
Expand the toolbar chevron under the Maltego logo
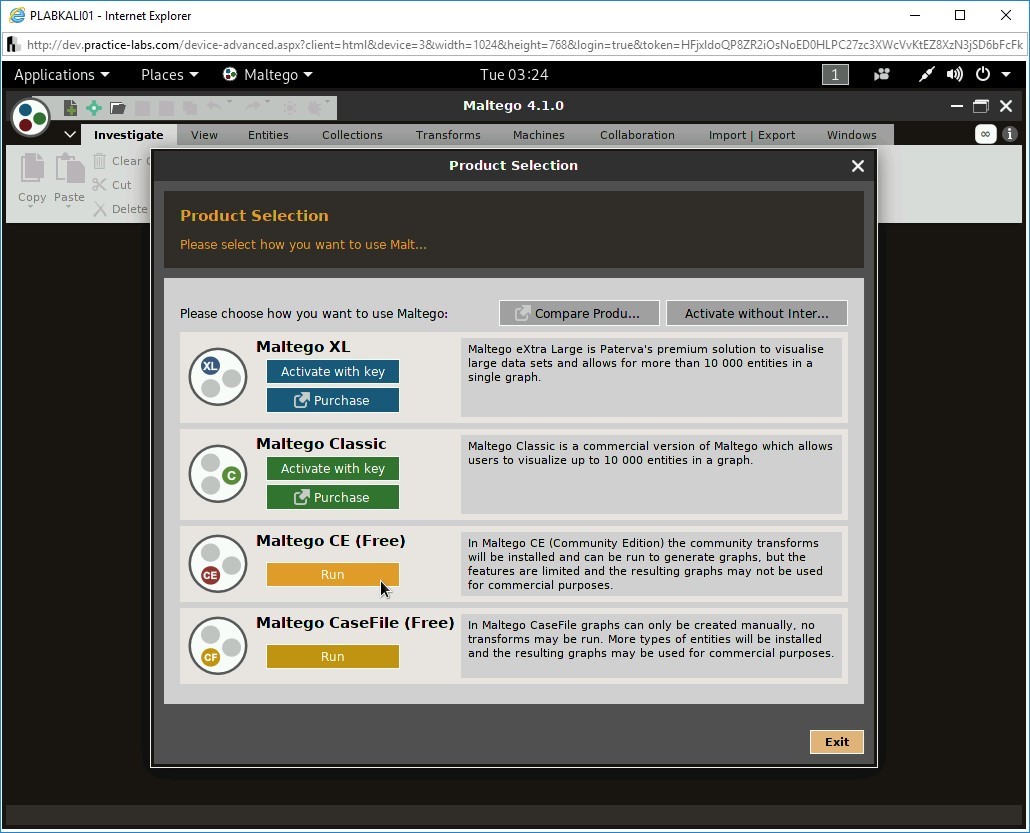coord(69,133)
